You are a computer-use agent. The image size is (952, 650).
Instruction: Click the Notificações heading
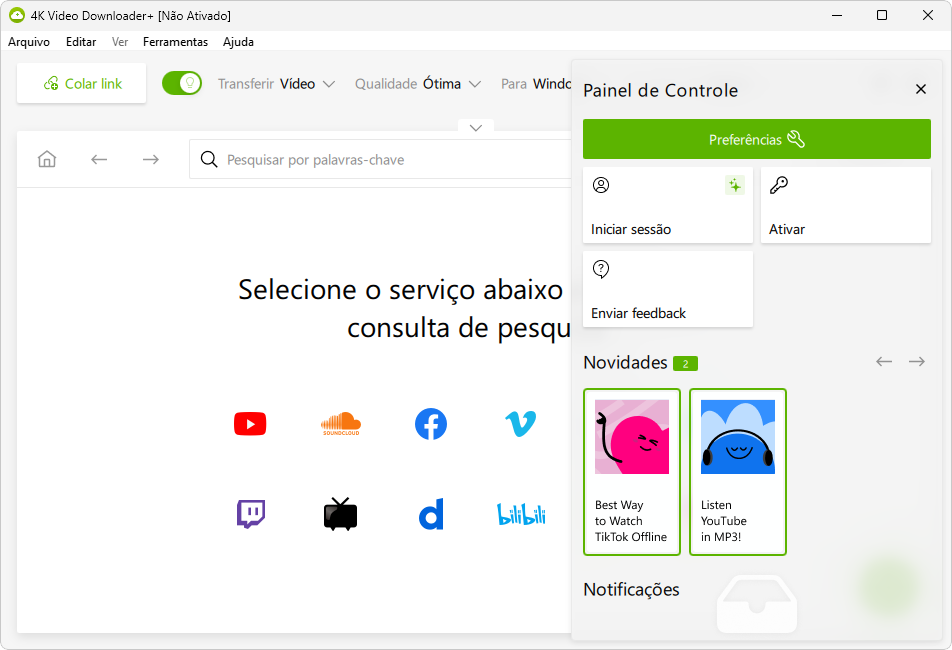[x=631, y=589]
